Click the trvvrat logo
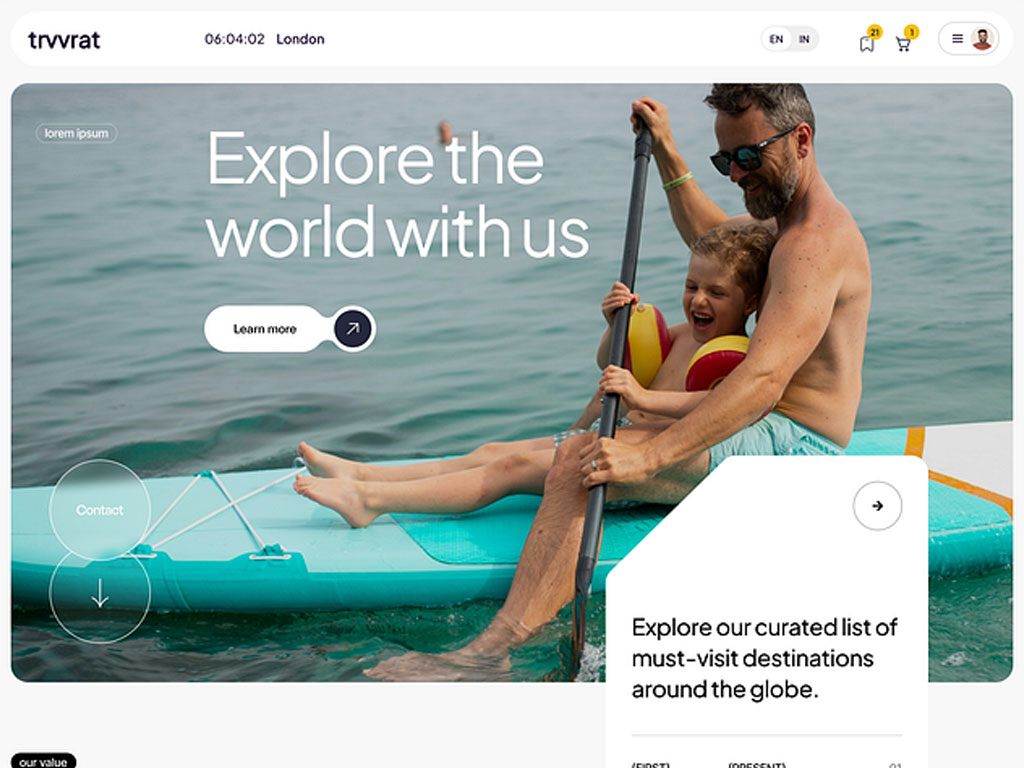The height and width of the screenshot is (768, 1024). pos(64,40)
